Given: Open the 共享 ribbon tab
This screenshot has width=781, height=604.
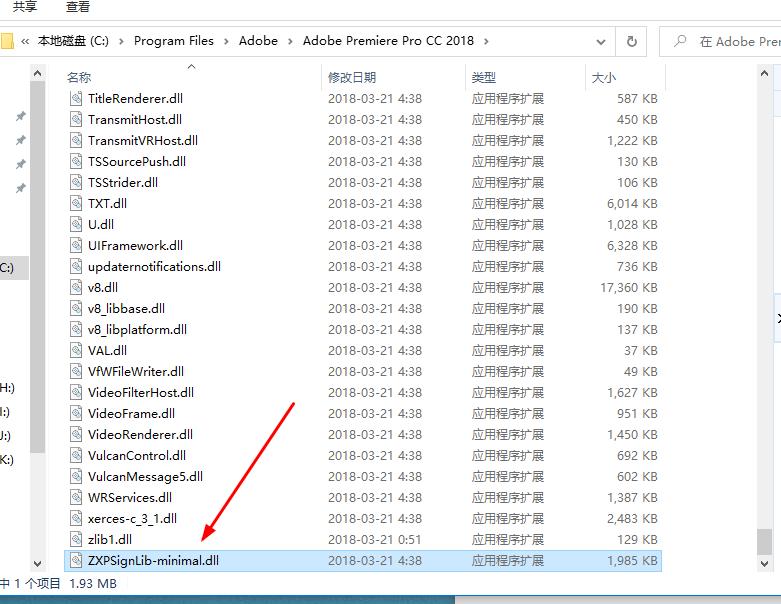Looking at the screenshot, I should tap(24, 7).
